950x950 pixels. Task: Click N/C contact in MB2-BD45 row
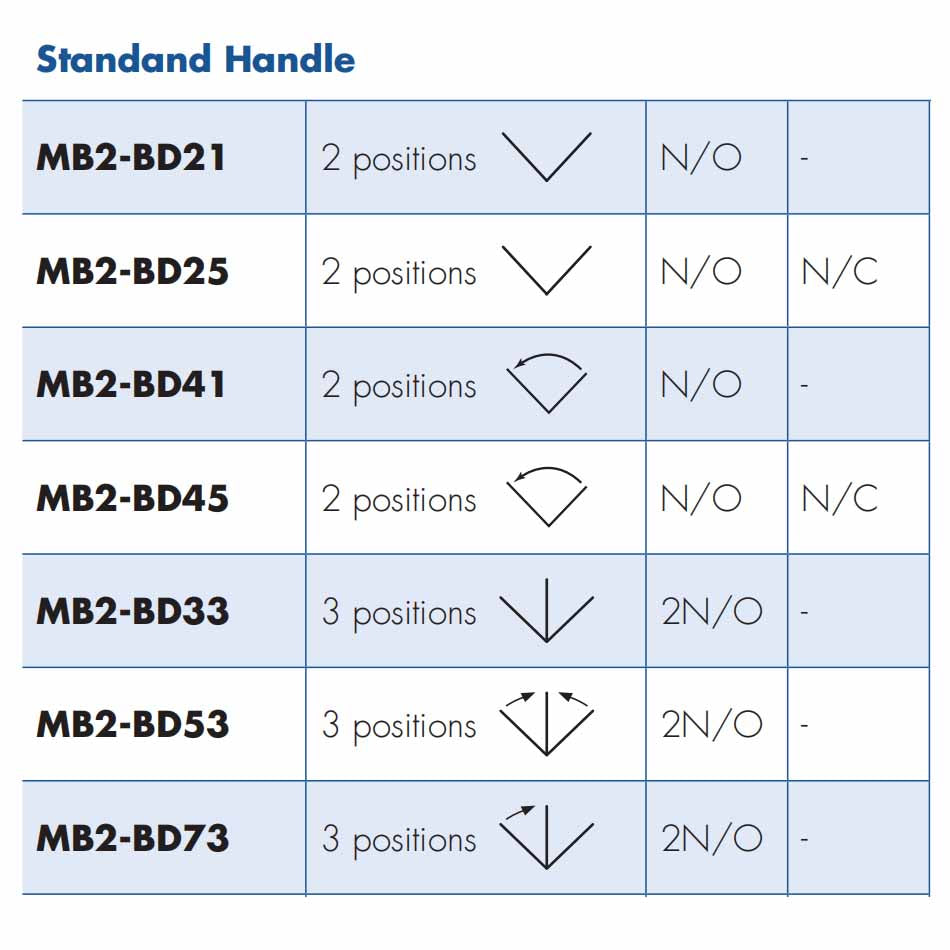(x=839, y=498)
